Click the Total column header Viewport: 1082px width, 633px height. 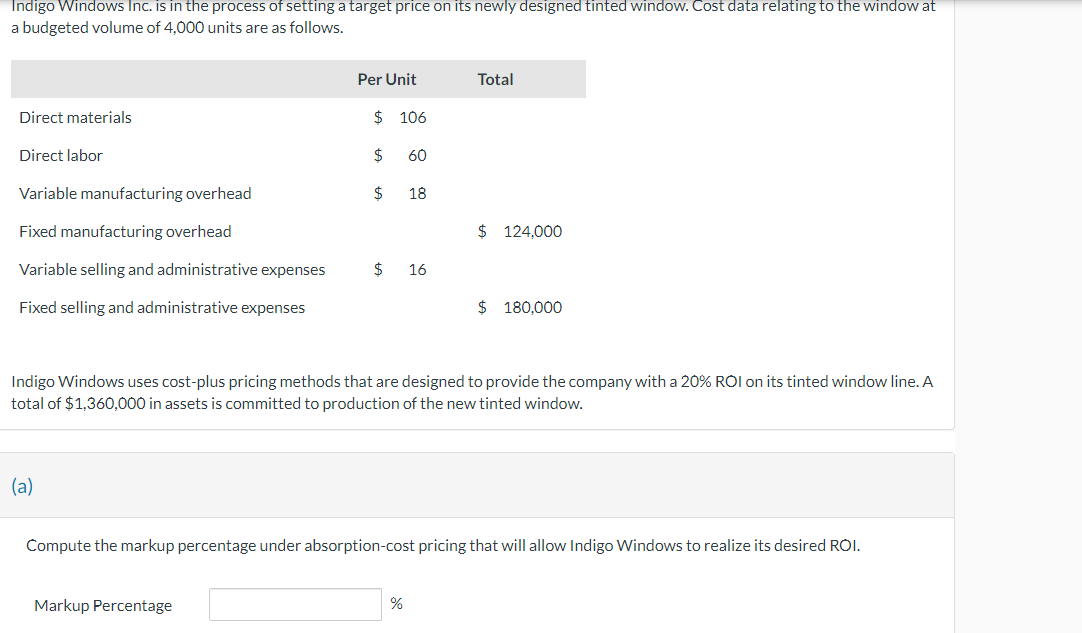495,79
